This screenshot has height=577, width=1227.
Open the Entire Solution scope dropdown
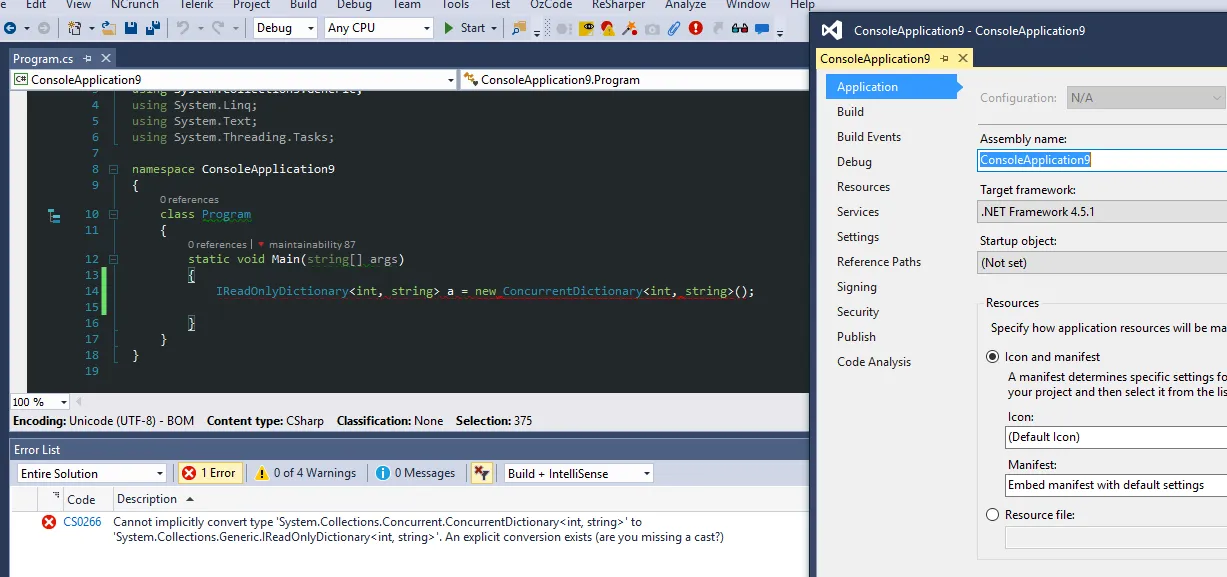(92, 473)
